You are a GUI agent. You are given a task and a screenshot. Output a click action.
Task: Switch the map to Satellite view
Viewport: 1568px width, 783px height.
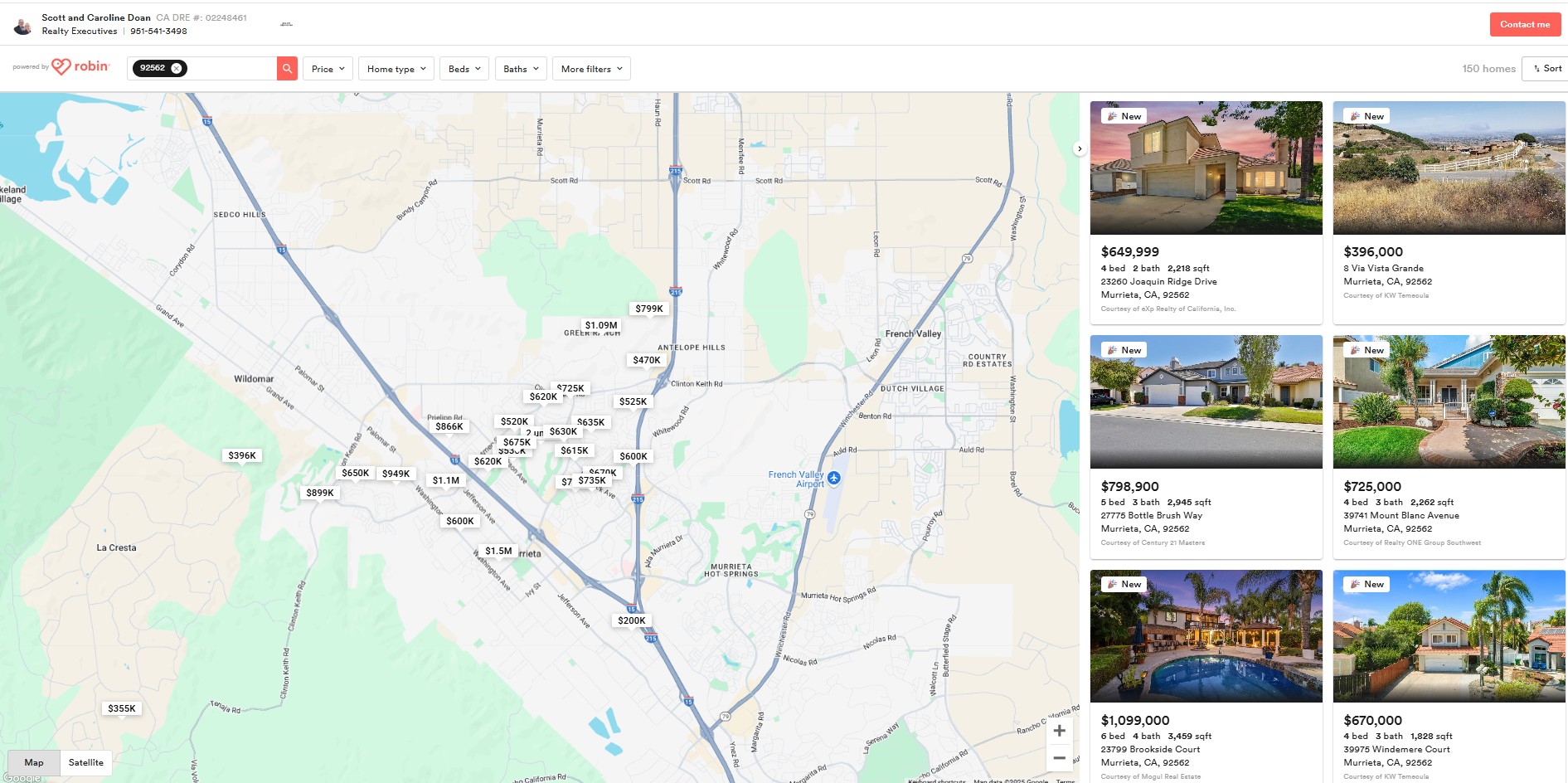coord(86,762)
